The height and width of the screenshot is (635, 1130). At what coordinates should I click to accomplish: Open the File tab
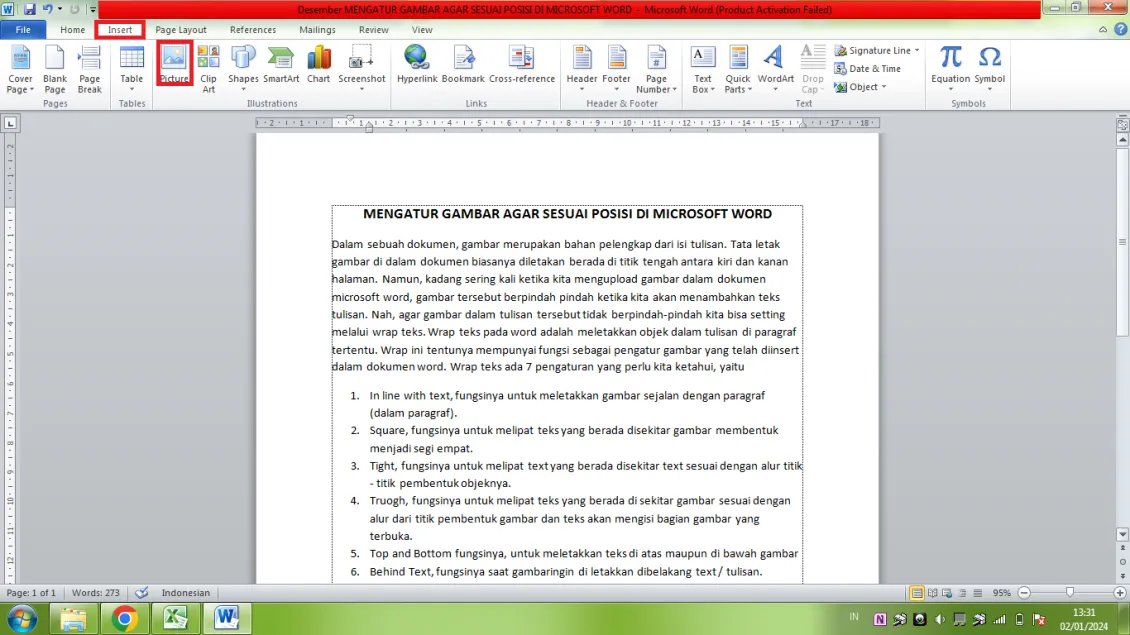pyautogui.click(x=23, y=30)
